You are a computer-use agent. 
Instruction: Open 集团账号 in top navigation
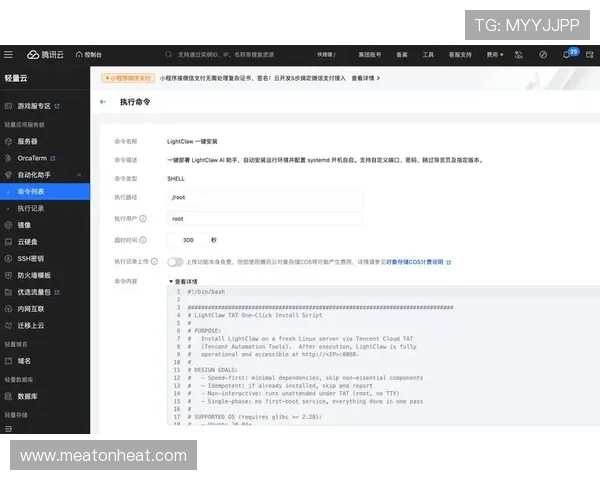pos(370,55)
